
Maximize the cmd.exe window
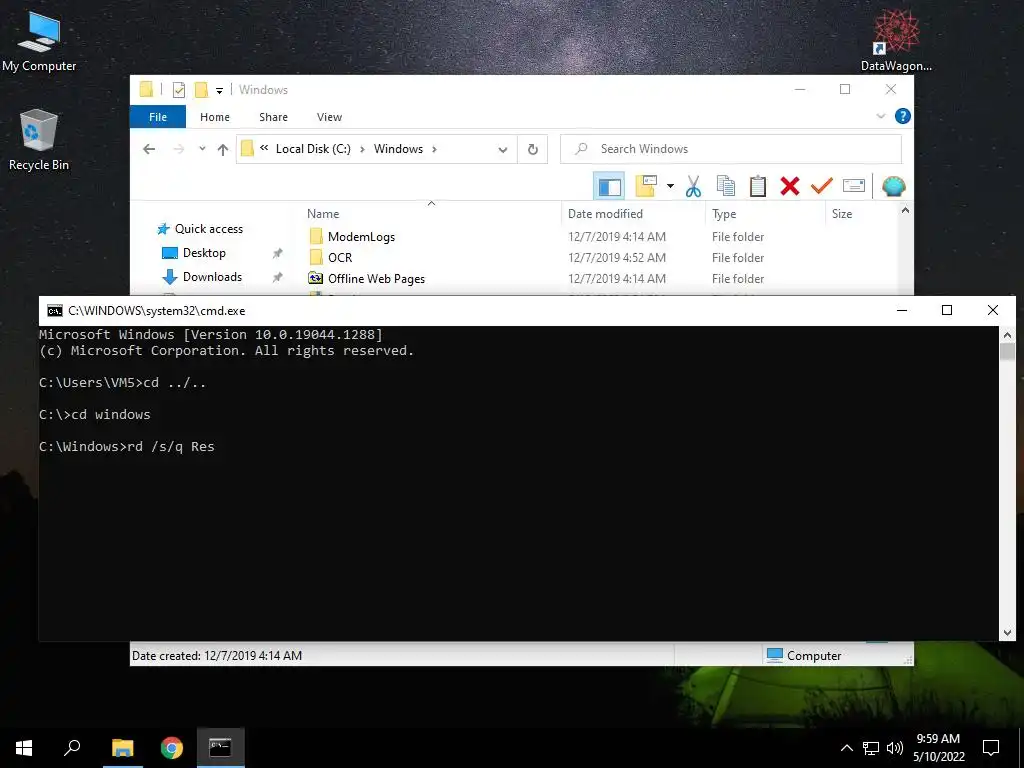[x=947, y=310]
